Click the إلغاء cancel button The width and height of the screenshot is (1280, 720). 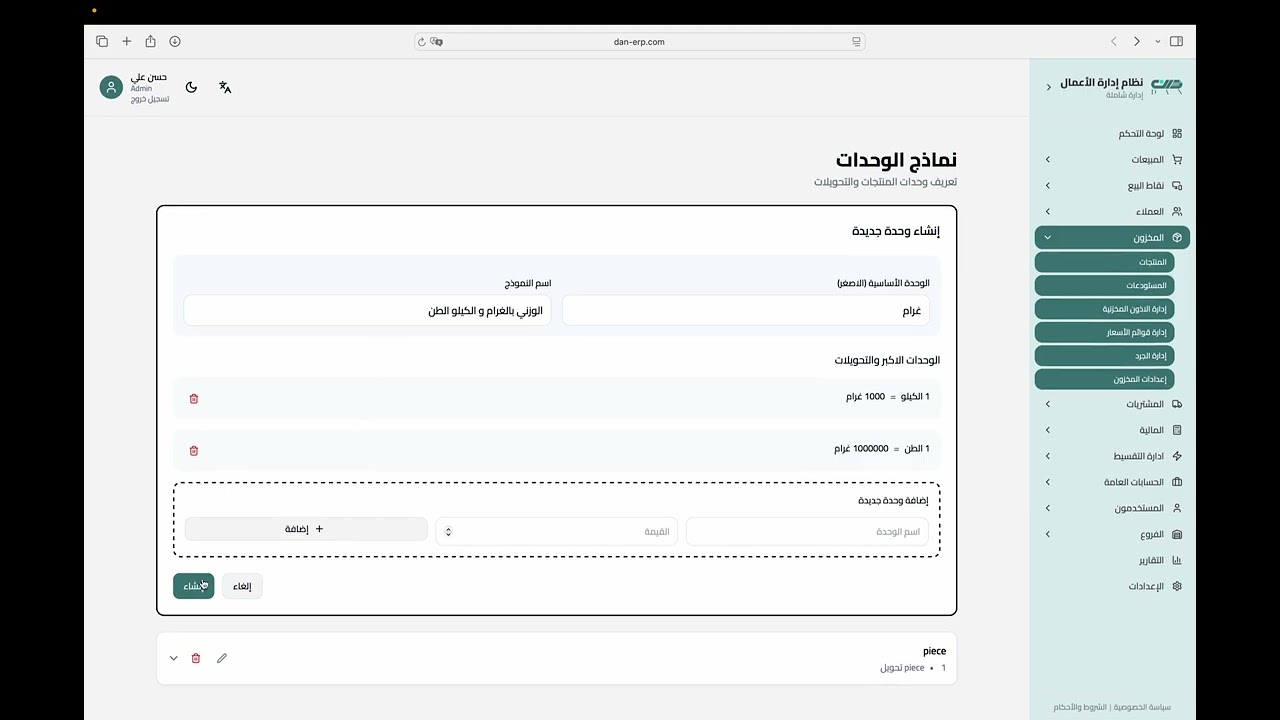(x=242, y=586)
